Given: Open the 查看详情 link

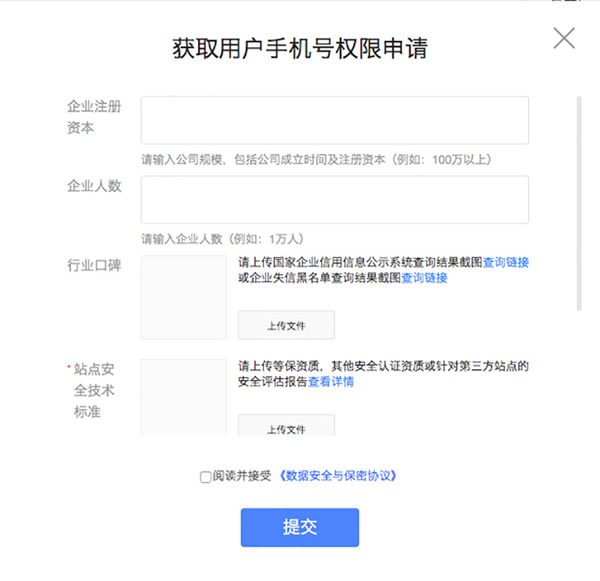Looking at the screenshot, I should [330, 382].
